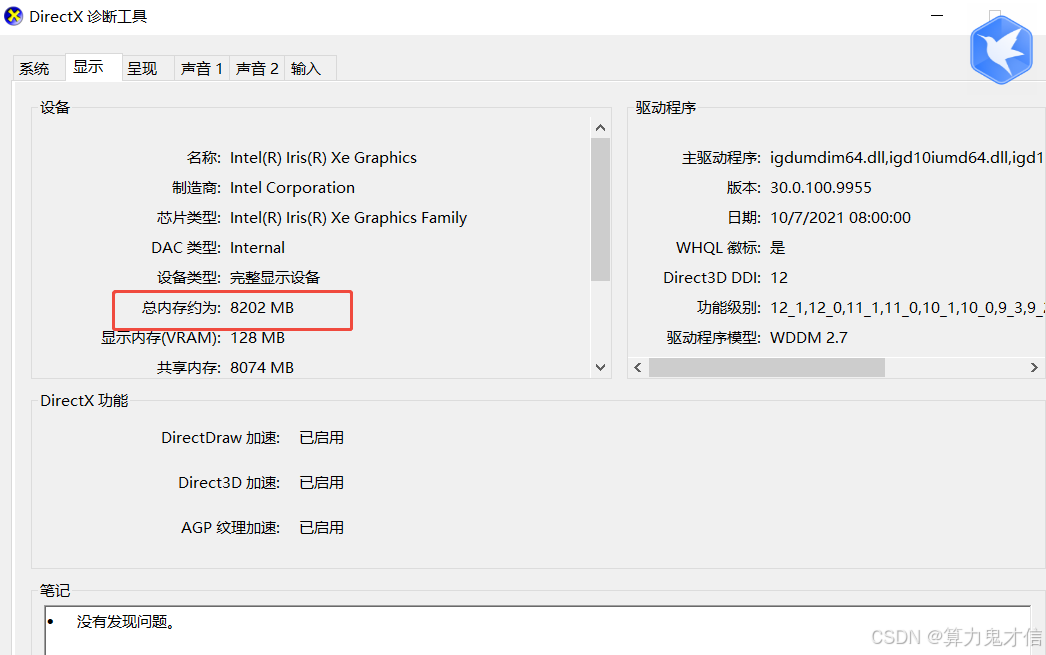Click the blue bird hexagon icon
The image size is (1046, 655).
click(1001, 50)
